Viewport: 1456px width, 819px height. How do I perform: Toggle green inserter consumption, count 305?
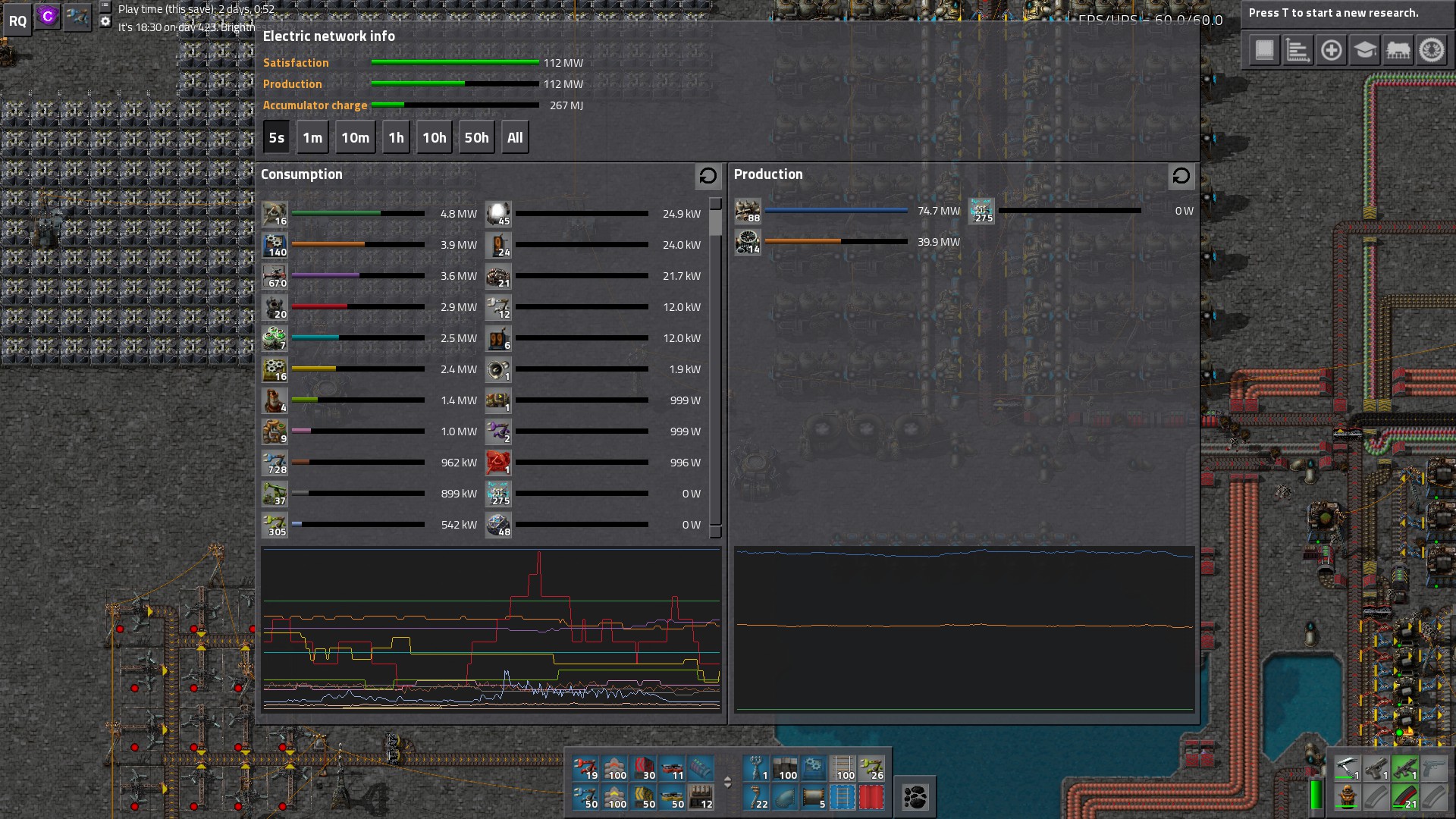pos(275,525)
